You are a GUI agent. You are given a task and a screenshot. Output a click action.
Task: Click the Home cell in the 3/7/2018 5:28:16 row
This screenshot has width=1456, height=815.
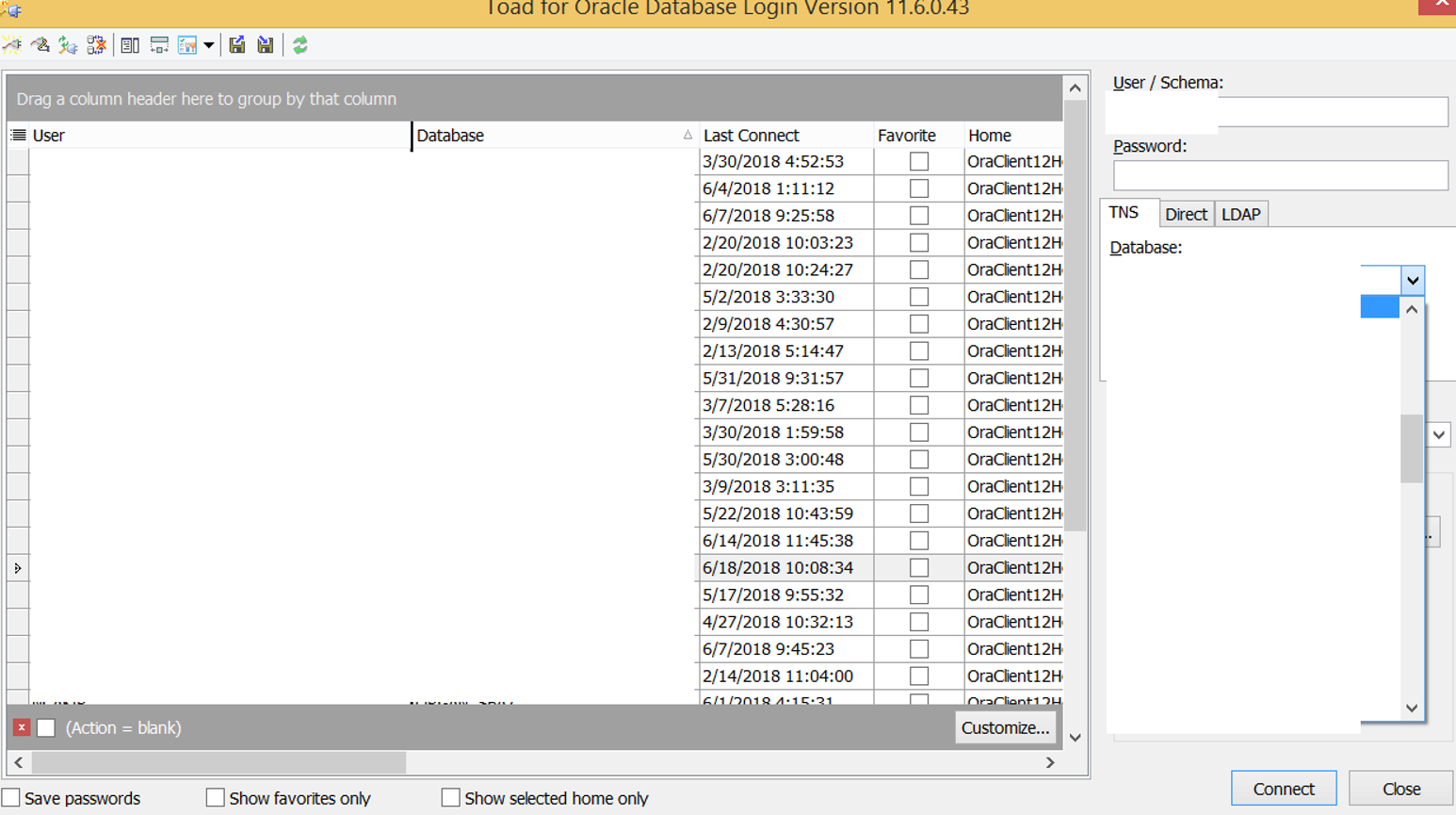[1013, 405]
